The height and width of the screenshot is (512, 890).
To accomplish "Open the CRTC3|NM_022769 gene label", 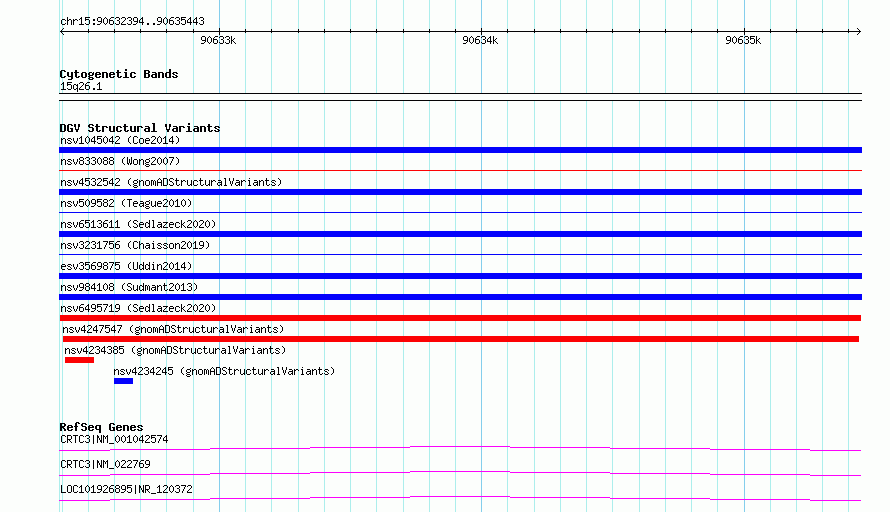I will 105,464.
